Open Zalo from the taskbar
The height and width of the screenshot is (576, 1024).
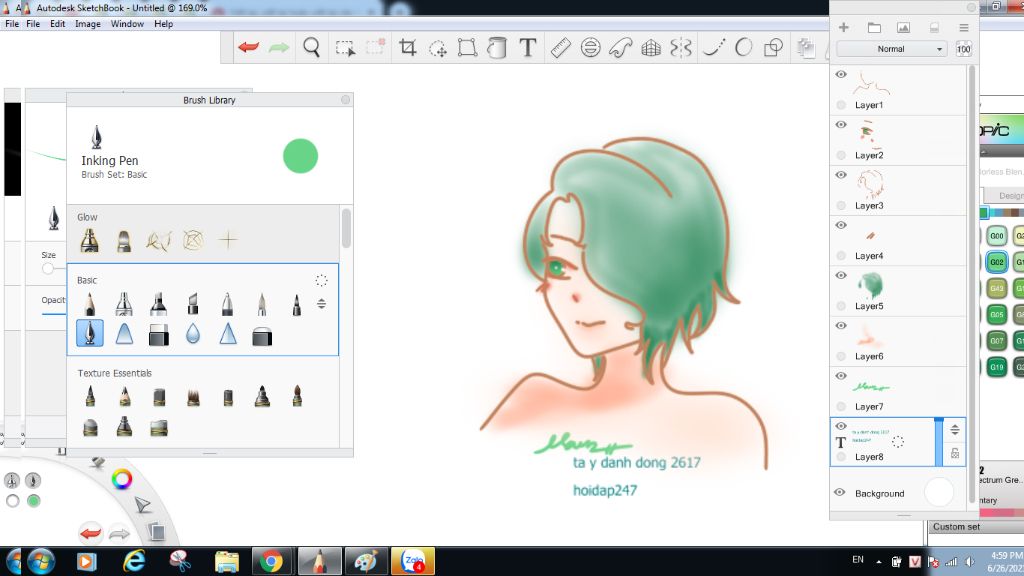(x=413, y=561)
